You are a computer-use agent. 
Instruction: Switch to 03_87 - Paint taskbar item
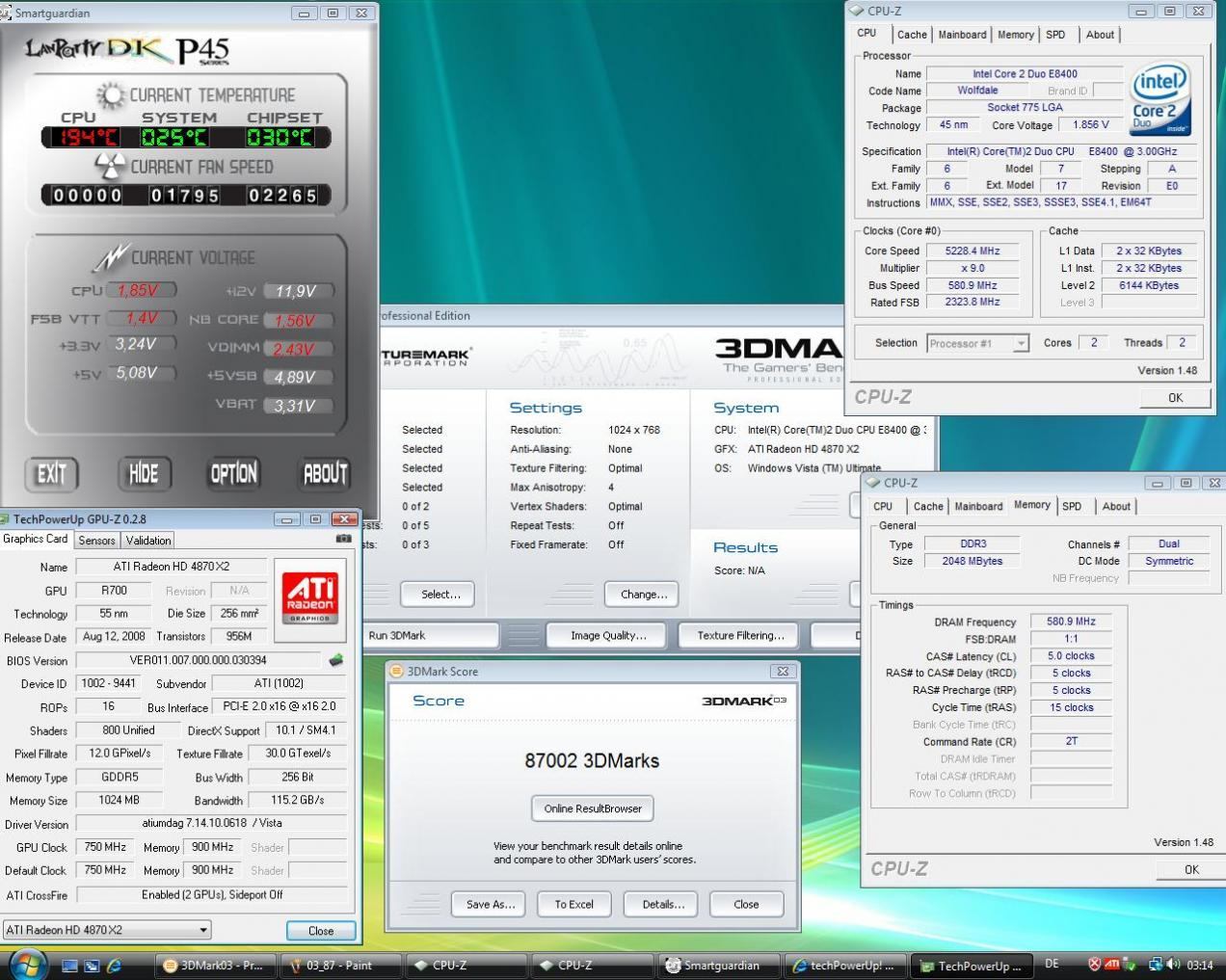(340, 965)
